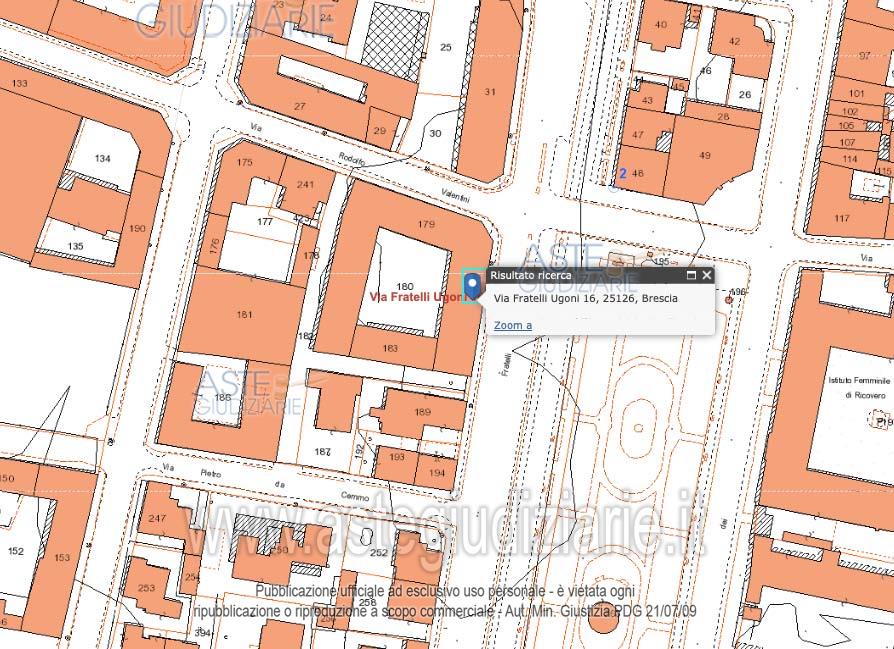Close the Risultato ricerca popup

click(x=706, y=275)
